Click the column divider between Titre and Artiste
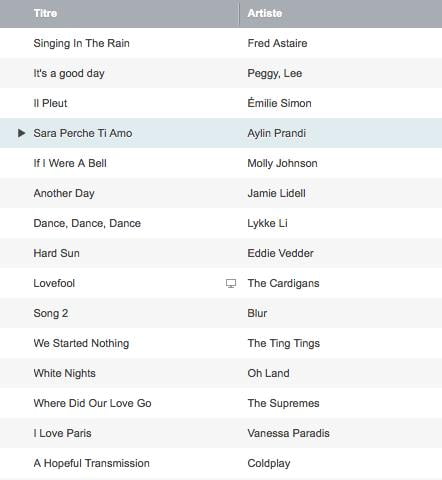The width and height of the screenshot is (442, 480). [239, 14]
